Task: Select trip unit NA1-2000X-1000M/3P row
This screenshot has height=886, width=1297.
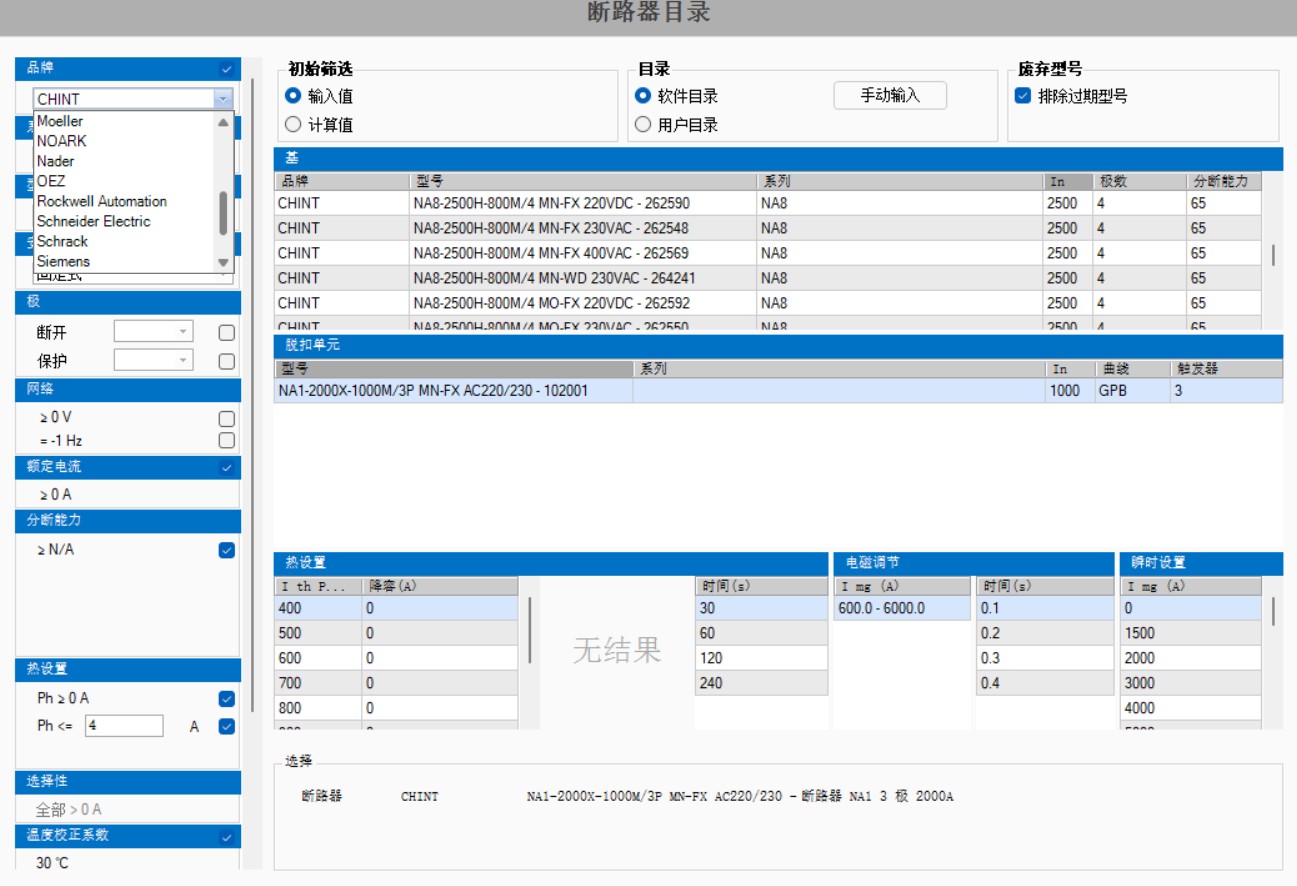Action: 778,391
